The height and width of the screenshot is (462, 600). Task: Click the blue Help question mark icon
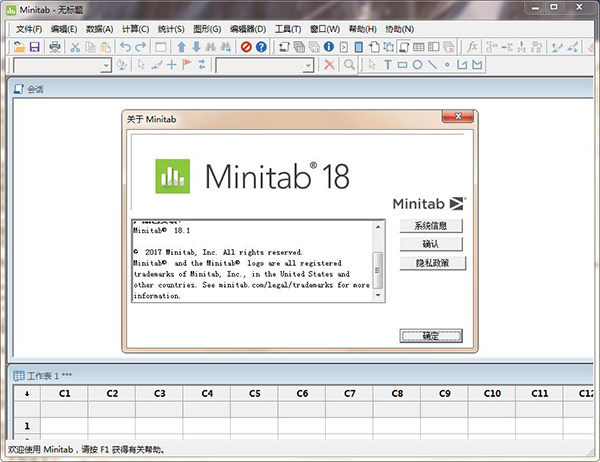261,47
